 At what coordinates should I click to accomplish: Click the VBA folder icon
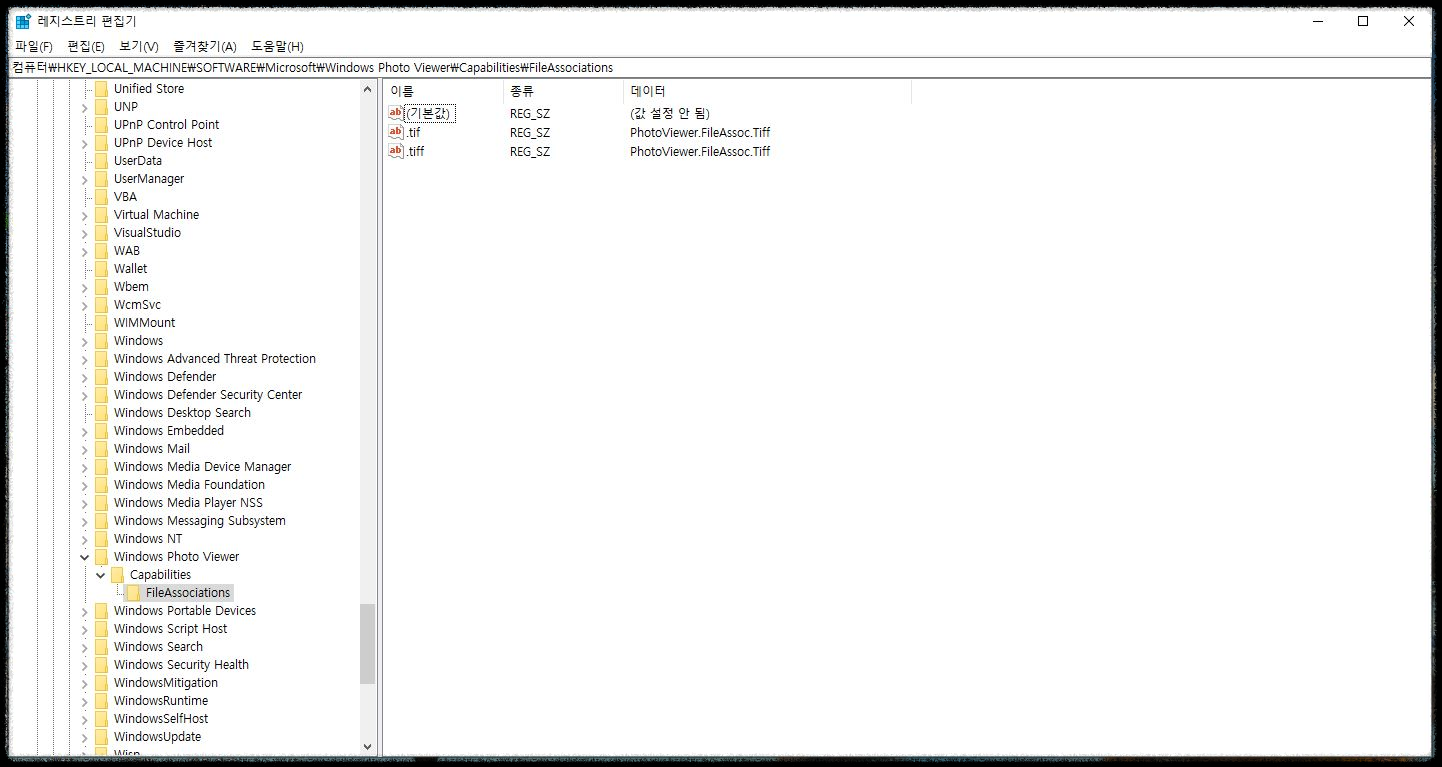(x=101, y=197)
